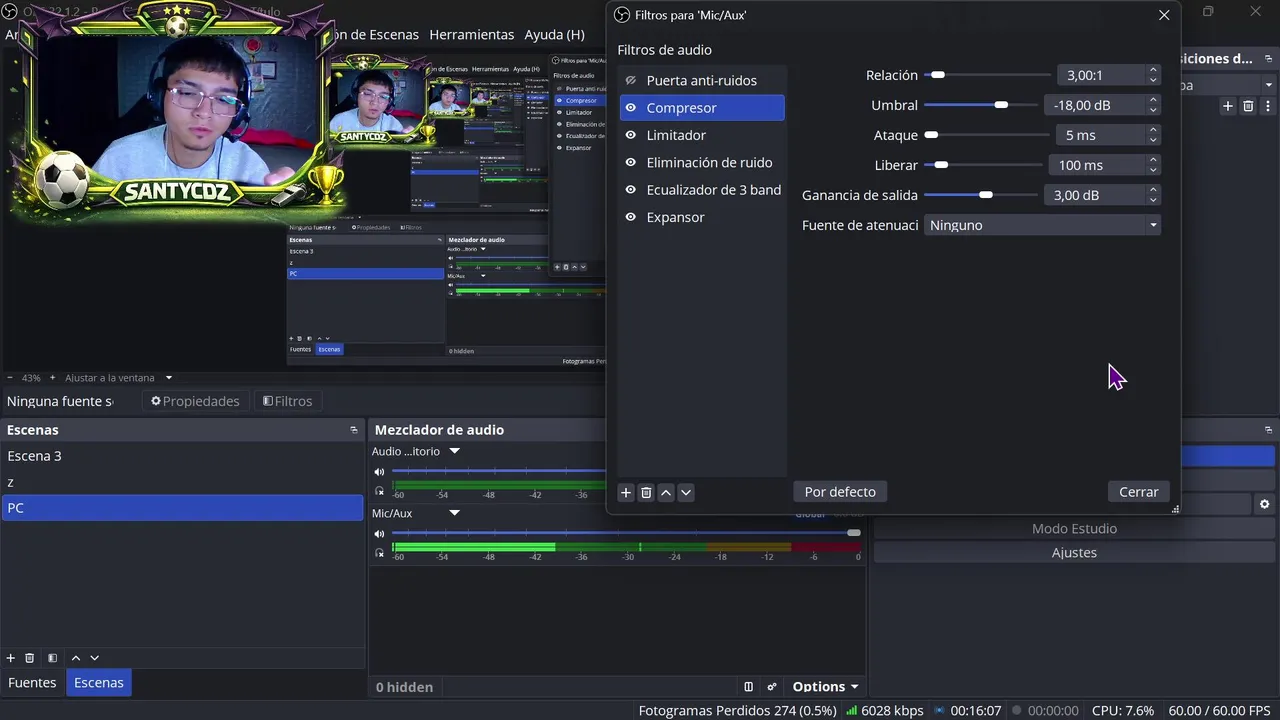Increase or decrease Relación value stepper

coord(1153,75)
